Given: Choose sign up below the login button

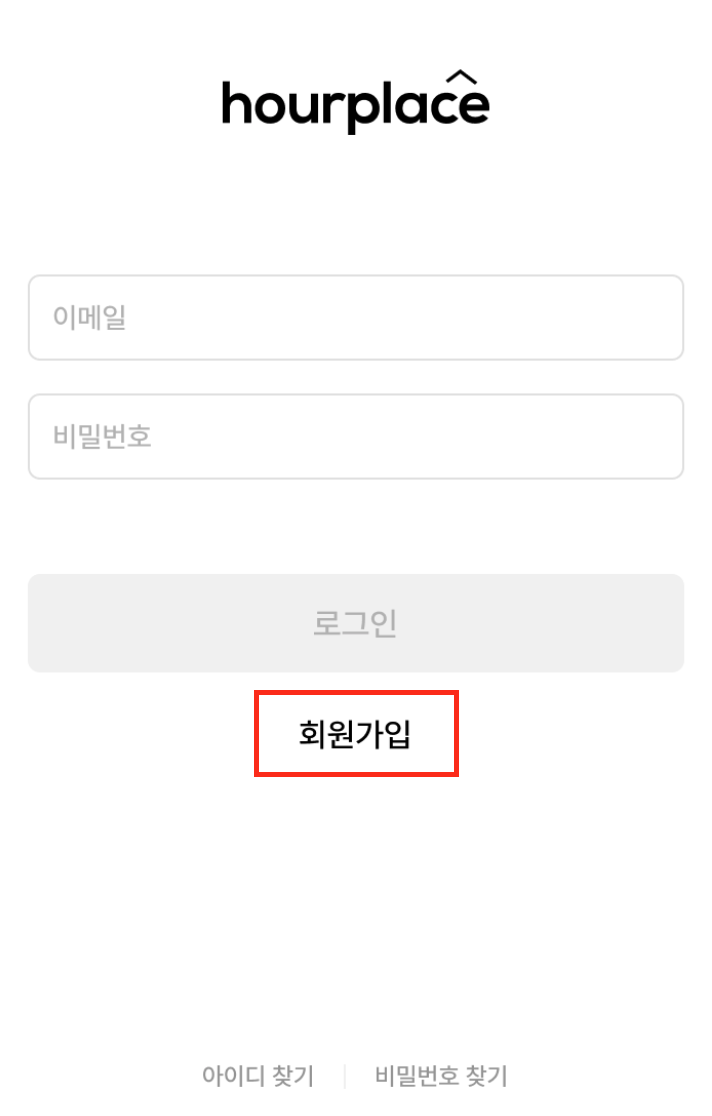Looking at the screenshot, I should pos(355,734).
